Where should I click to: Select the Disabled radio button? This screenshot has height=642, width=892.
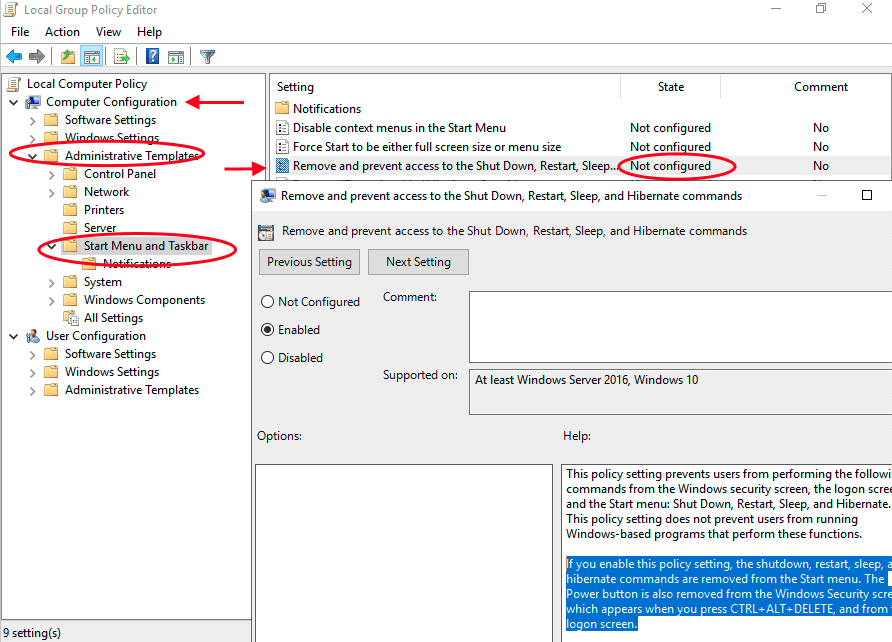point(267,358)
